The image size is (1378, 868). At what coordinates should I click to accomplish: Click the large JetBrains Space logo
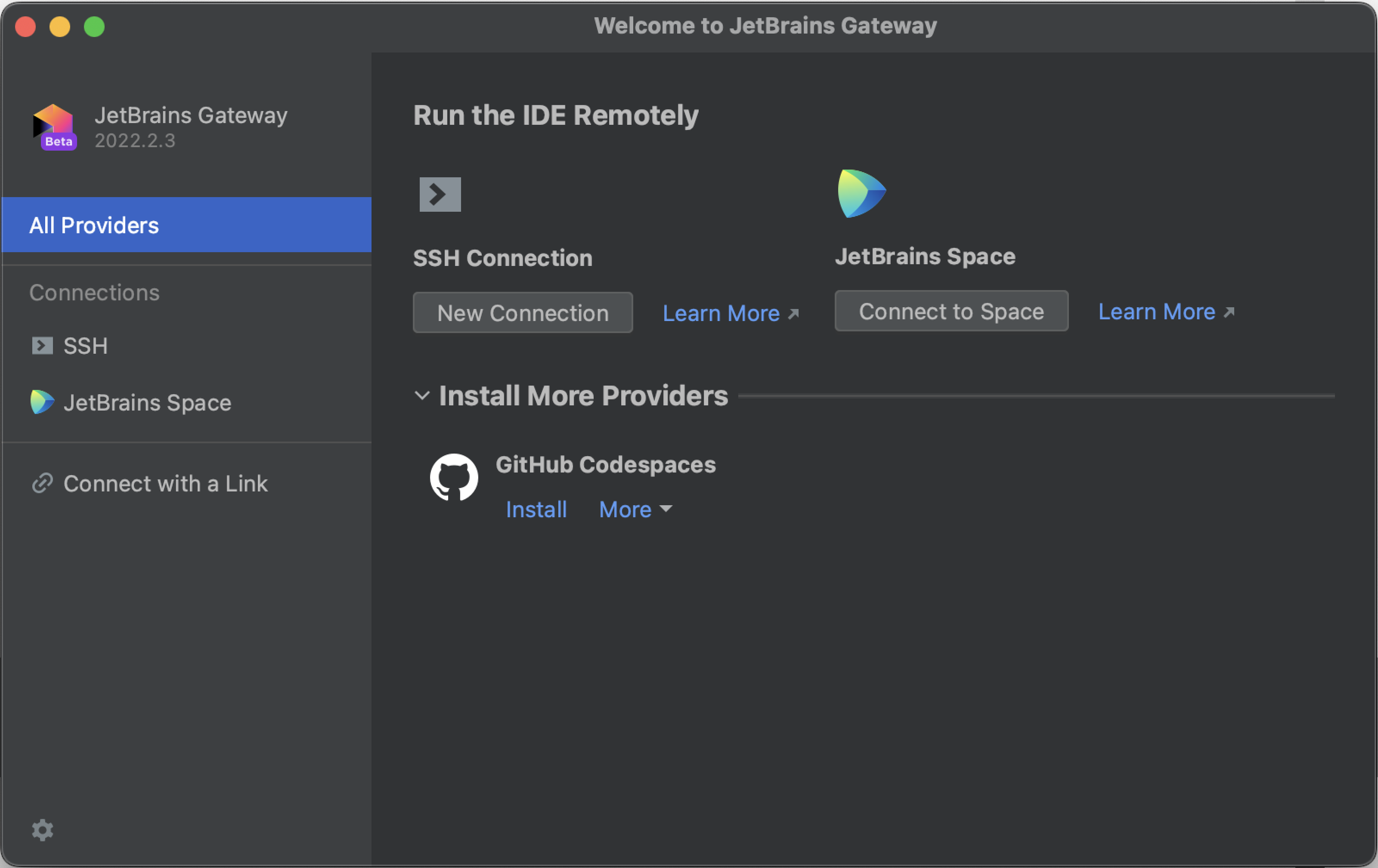[x=861, y=193]
